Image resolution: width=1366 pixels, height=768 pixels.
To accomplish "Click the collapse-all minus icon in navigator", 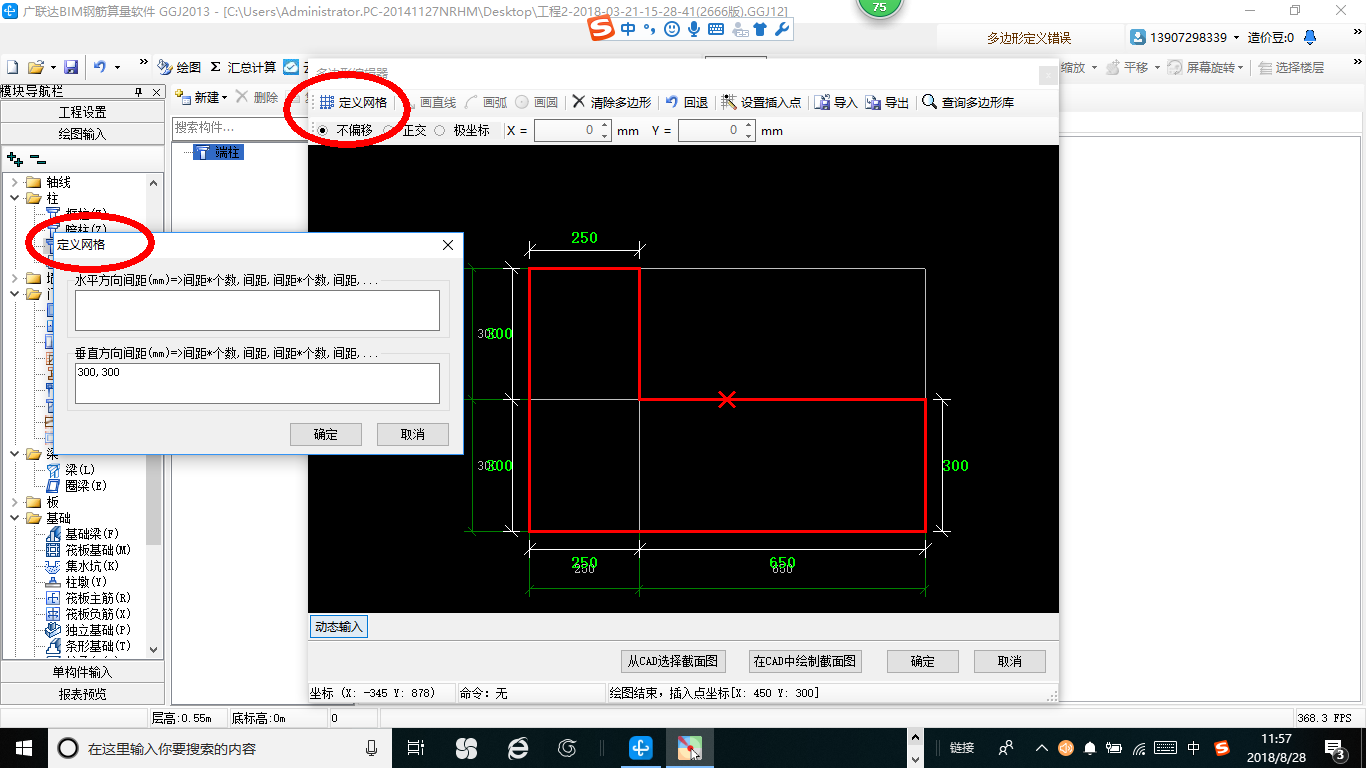I will click(x=37, y=159).
